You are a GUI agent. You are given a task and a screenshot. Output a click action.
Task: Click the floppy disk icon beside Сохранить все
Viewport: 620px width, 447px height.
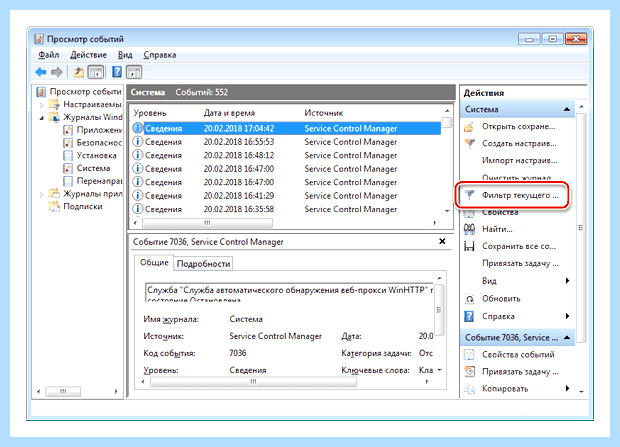coord(469,246)
